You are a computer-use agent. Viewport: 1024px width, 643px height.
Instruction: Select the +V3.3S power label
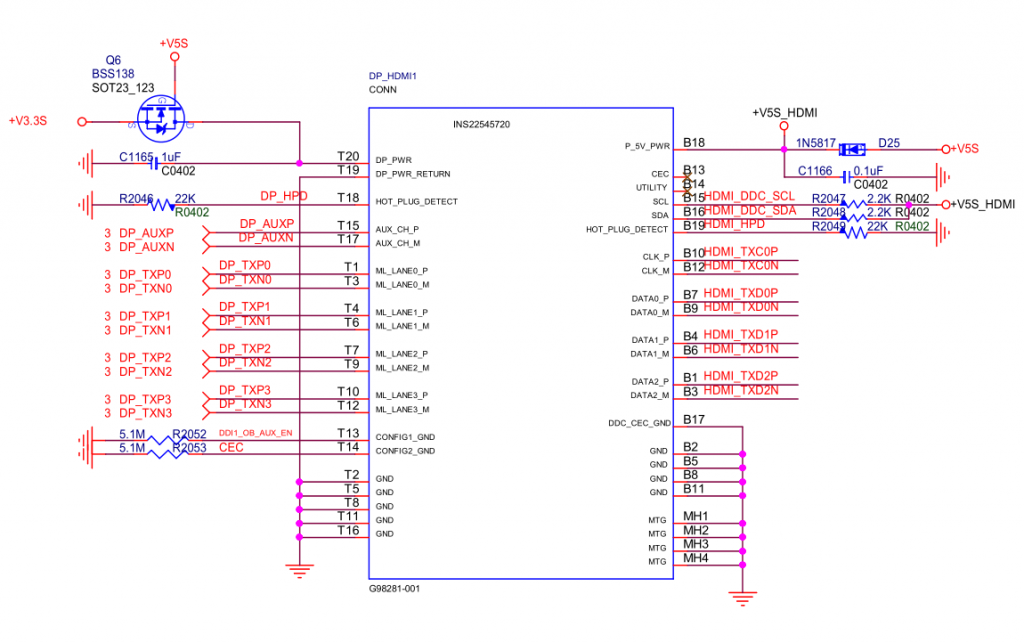(x=28, y=121)
